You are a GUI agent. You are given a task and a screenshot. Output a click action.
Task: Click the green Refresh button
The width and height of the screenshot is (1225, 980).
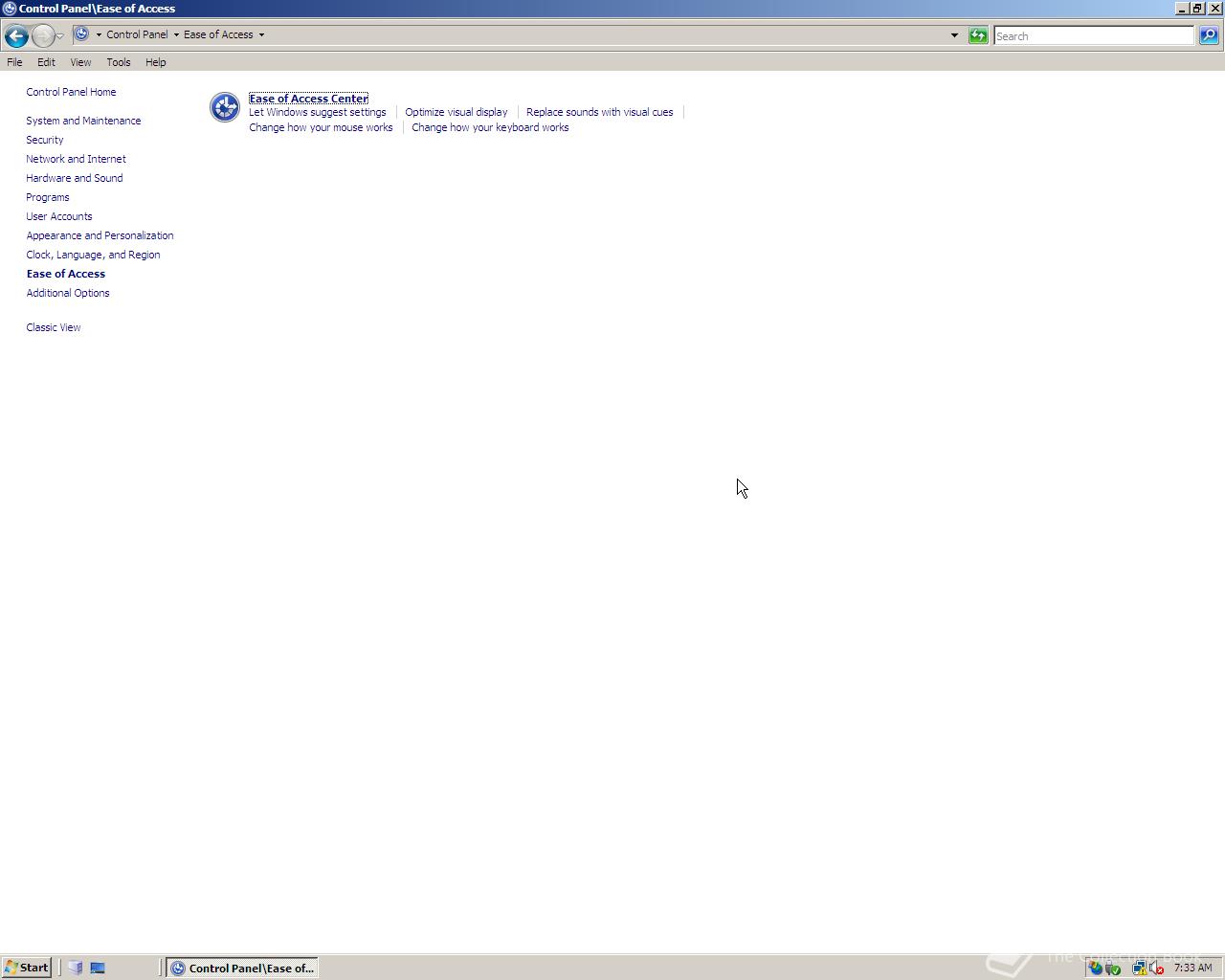pos(978,35)
